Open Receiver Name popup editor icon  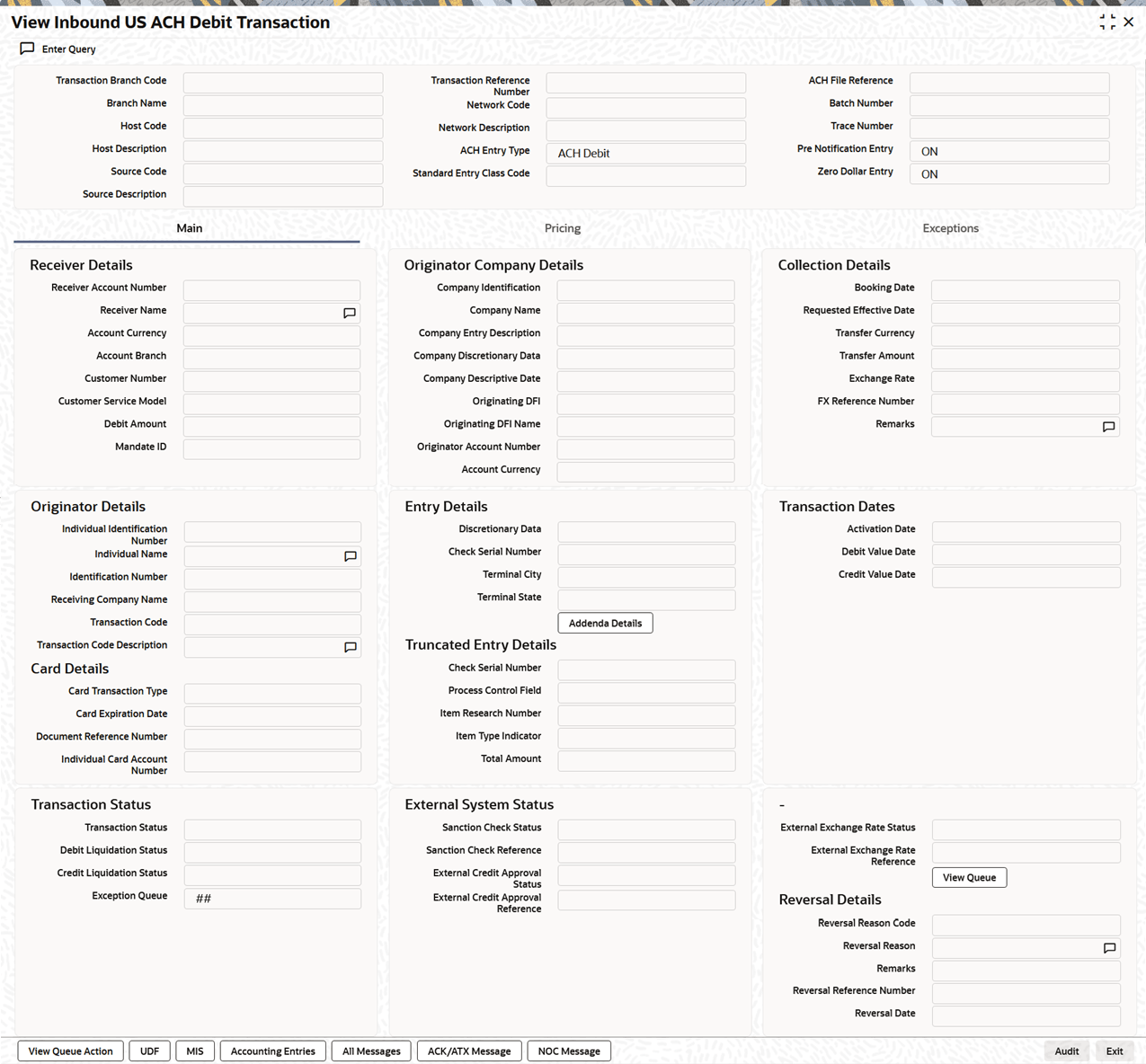click(350, 313)
